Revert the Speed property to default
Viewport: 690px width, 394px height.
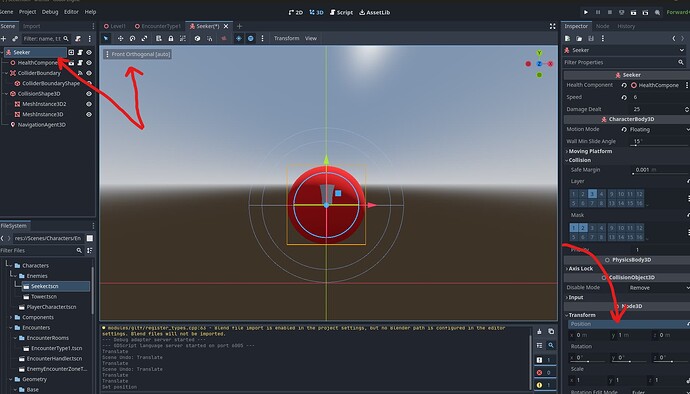point(624,97)
